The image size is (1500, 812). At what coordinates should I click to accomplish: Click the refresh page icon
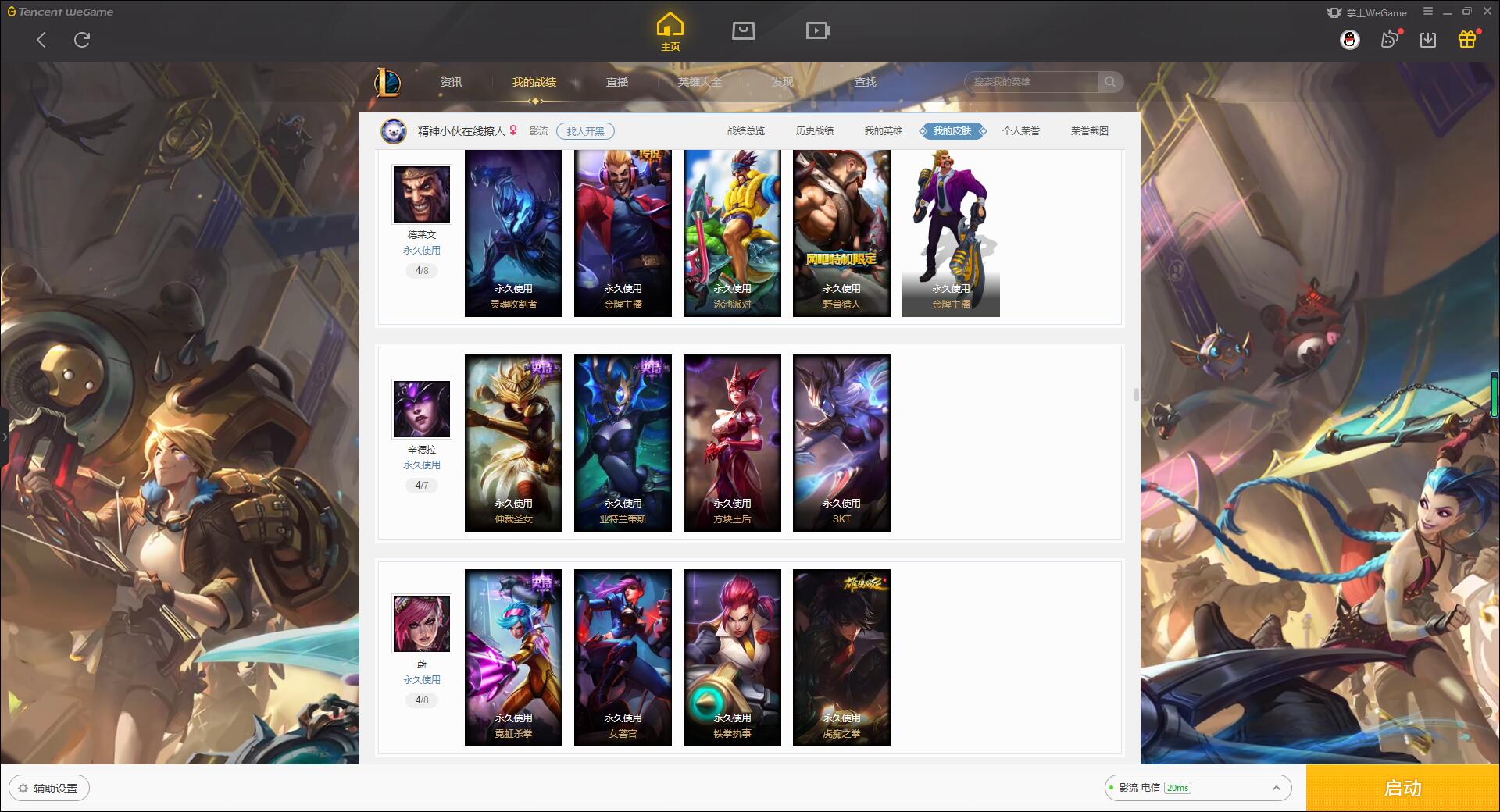(x=82, y=40)
